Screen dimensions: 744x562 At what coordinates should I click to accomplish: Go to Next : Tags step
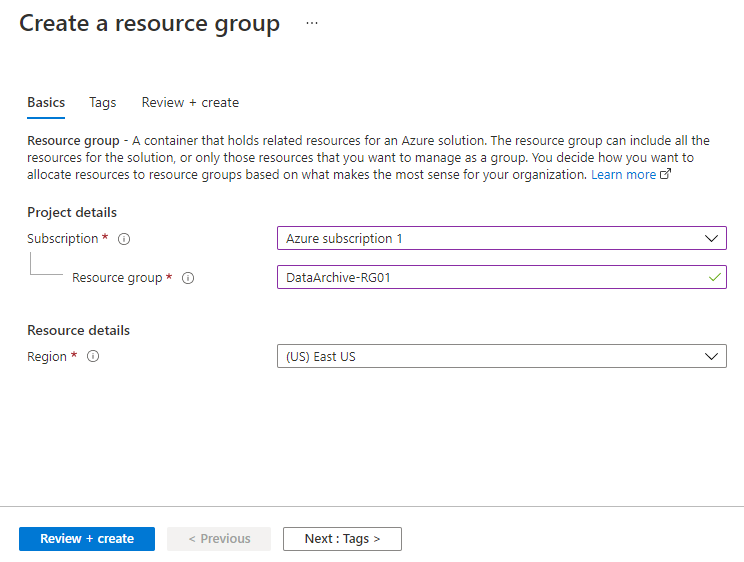(342, 539)
